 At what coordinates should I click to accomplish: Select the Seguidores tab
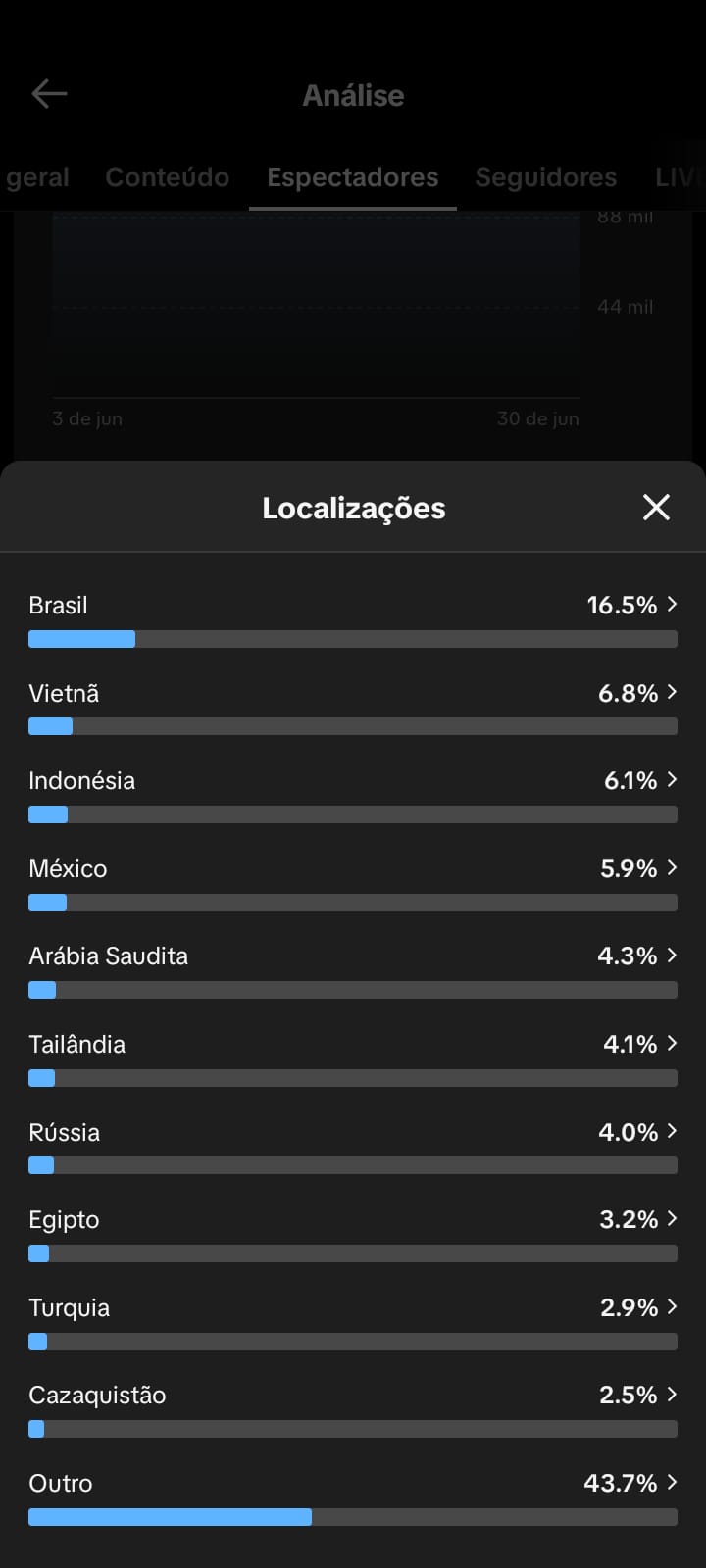tap(546, 177)
